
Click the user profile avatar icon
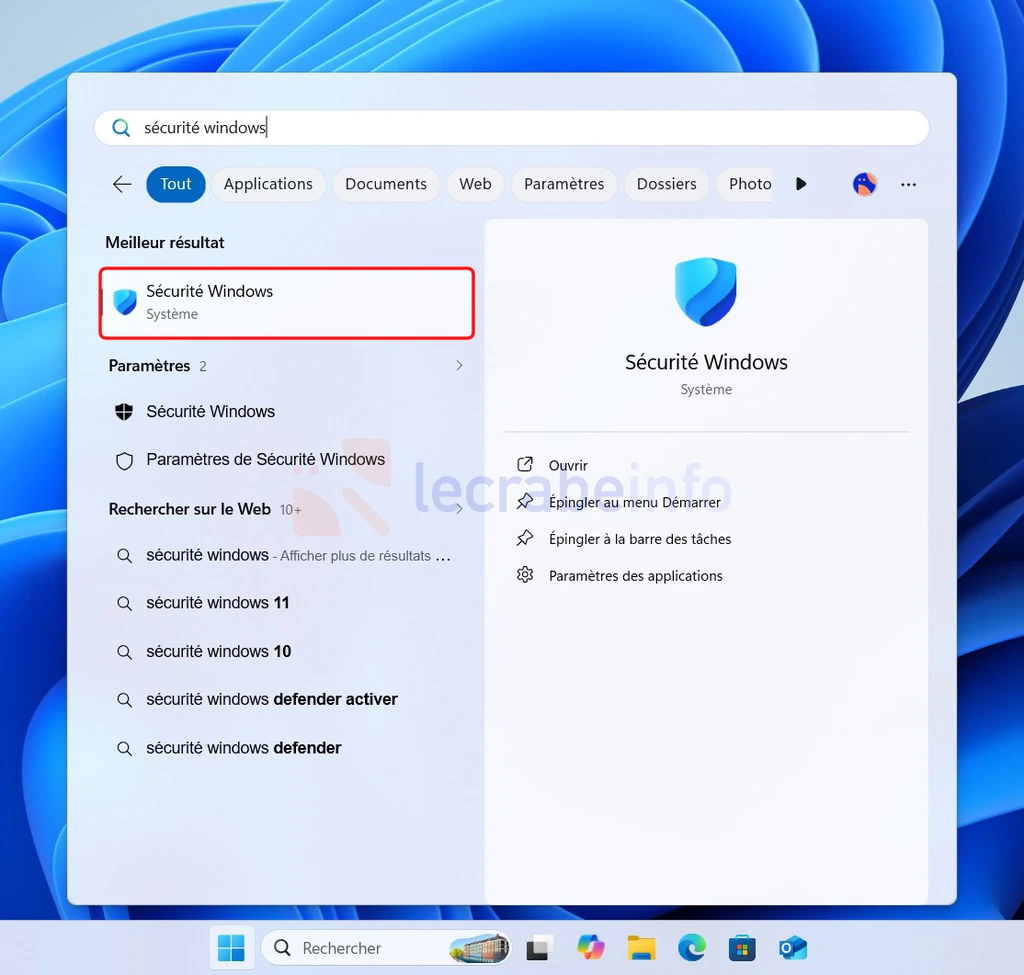(x=864, y=184)
